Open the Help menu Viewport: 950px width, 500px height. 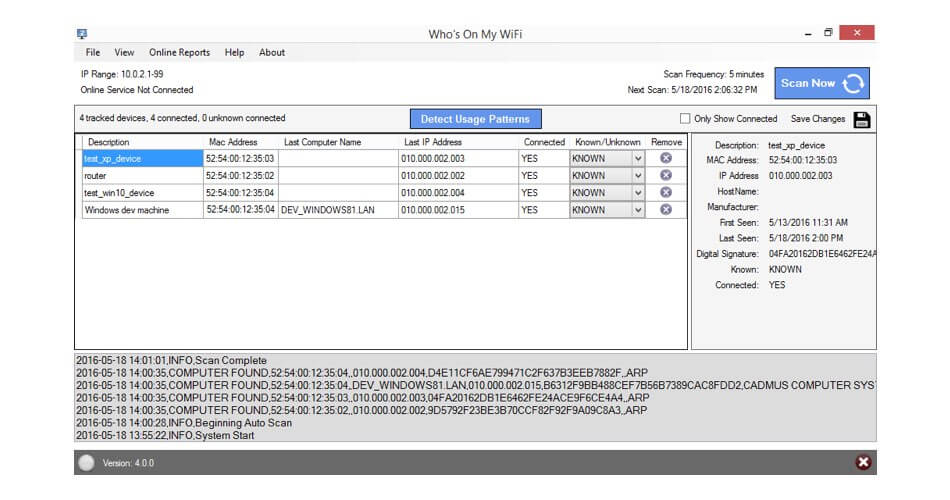234,52
